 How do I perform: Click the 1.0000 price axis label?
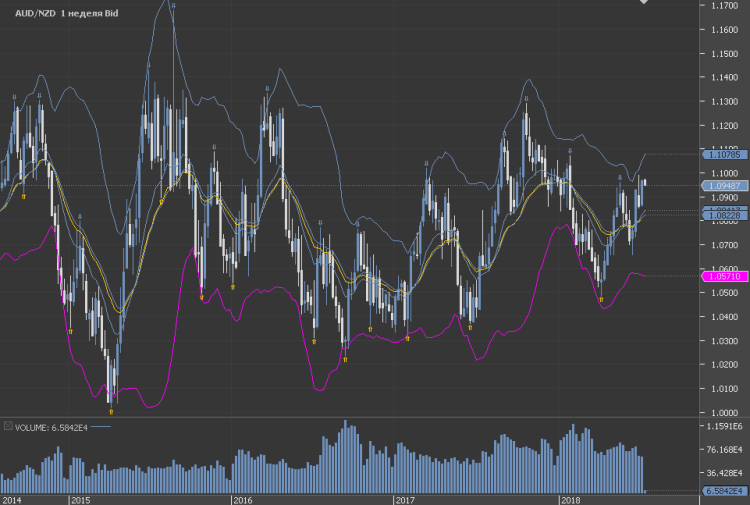[x=725, y=413]
